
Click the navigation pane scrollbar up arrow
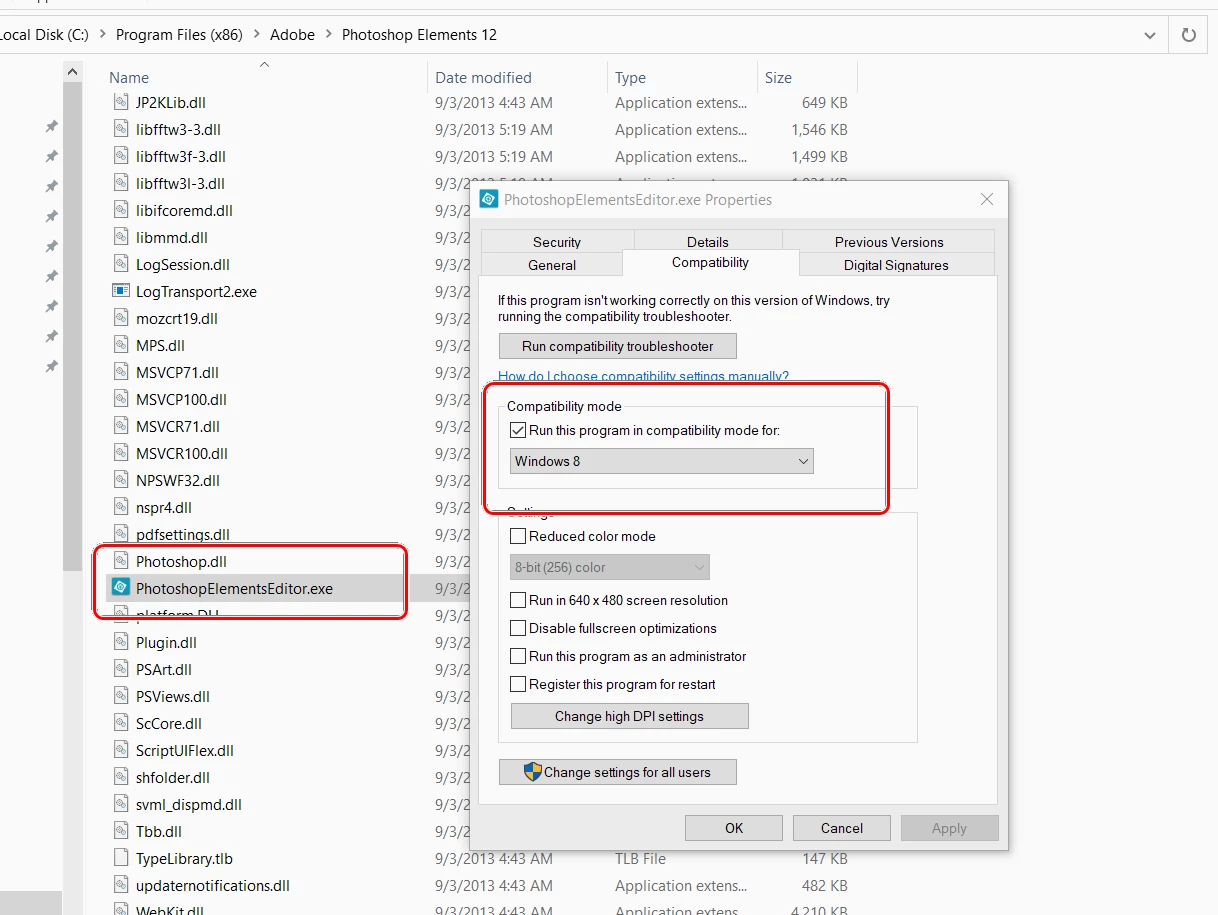point(72,72)
